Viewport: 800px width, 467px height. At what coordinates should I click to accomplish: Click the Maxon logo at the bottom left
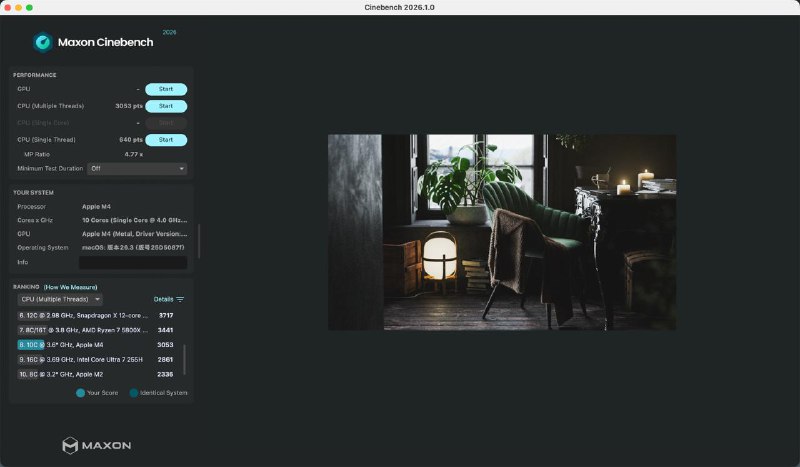click(x=96, y=446)
